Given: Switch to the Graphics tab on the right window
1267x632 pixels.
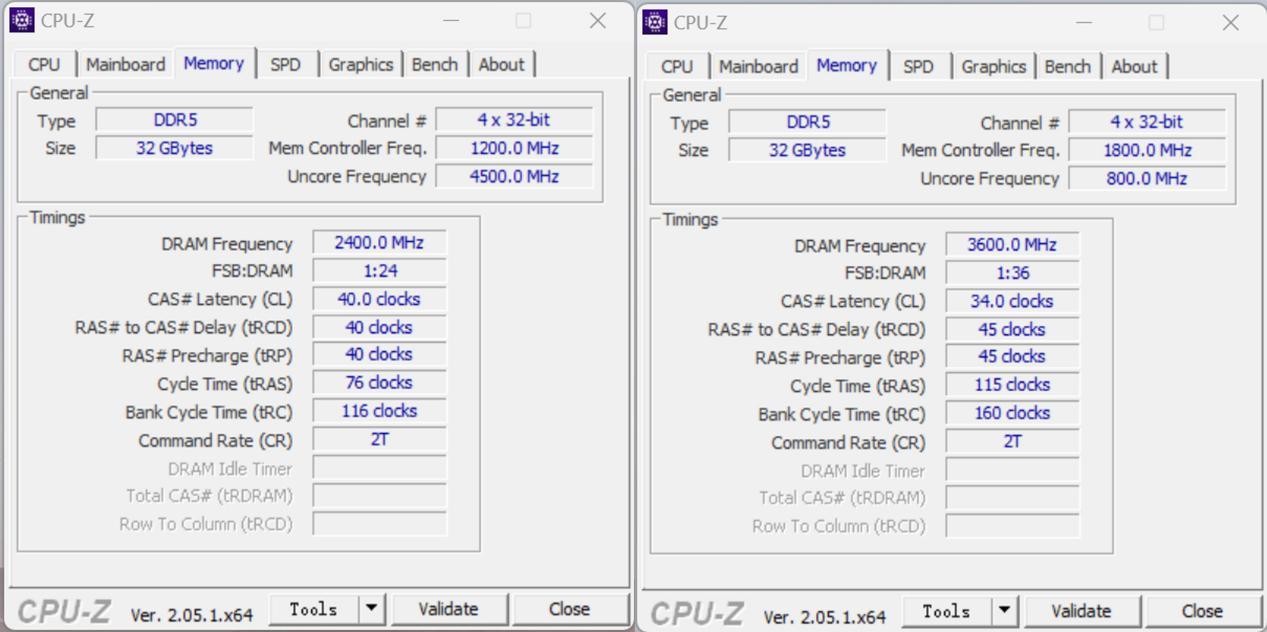Looking at the screenshot, I should [993, 66].
